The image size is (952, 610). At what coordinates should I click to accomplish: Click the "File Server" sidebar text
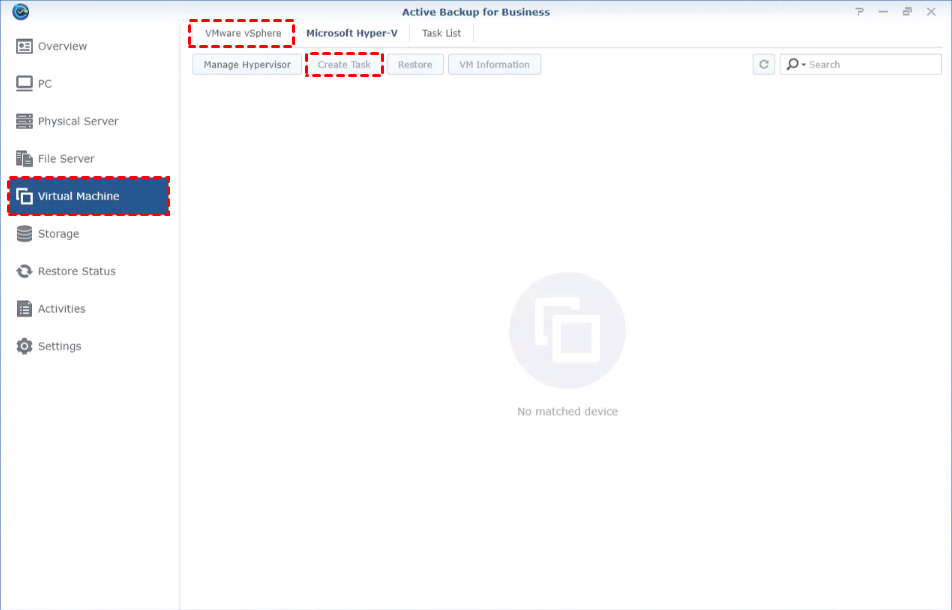[66, 158]
